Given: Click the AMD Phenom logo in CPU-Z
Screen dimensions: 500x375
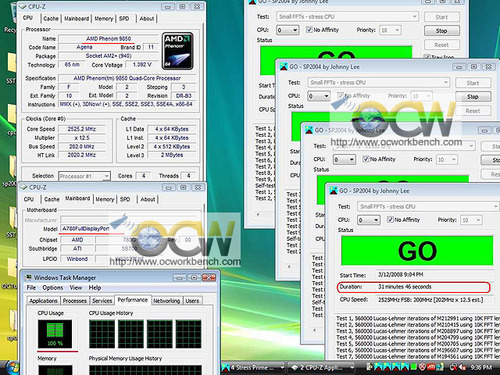Looking at the screenshot, I should click(178, 51).
